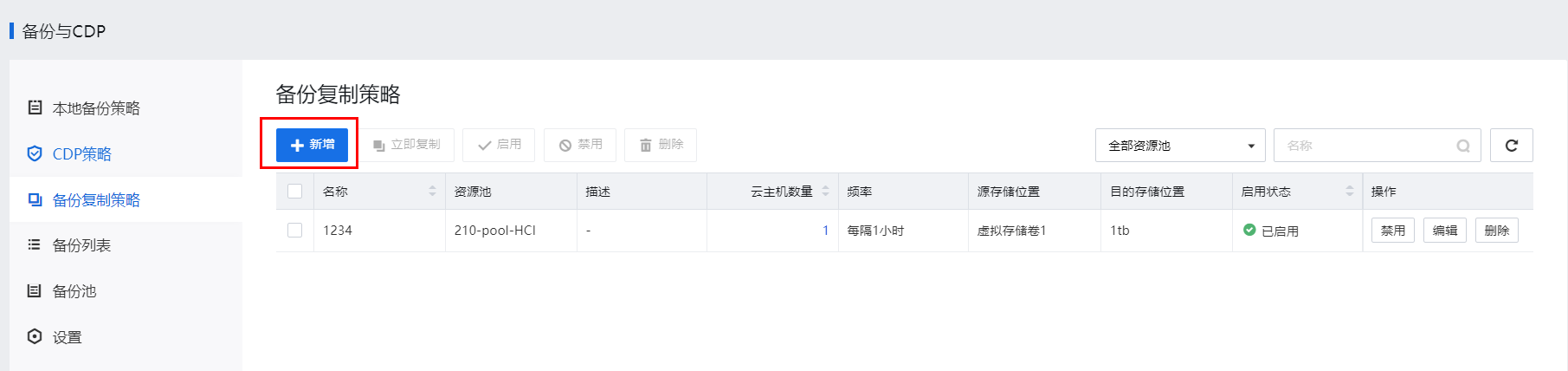Image resolution: width=1568 pixels, height=371 pixels.
Task: Click the refresh icon button
Action: (1511, 146)
